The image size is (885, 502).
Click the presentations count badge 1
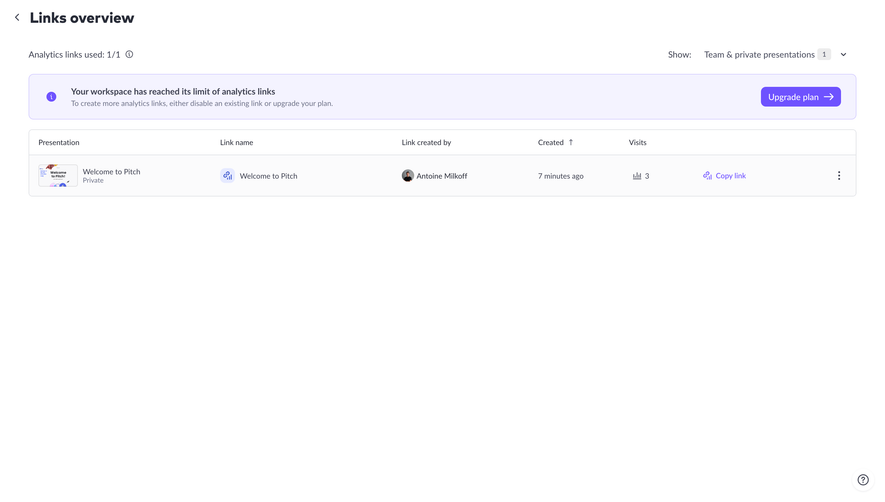pyautogui.click(x=824, y=54)
